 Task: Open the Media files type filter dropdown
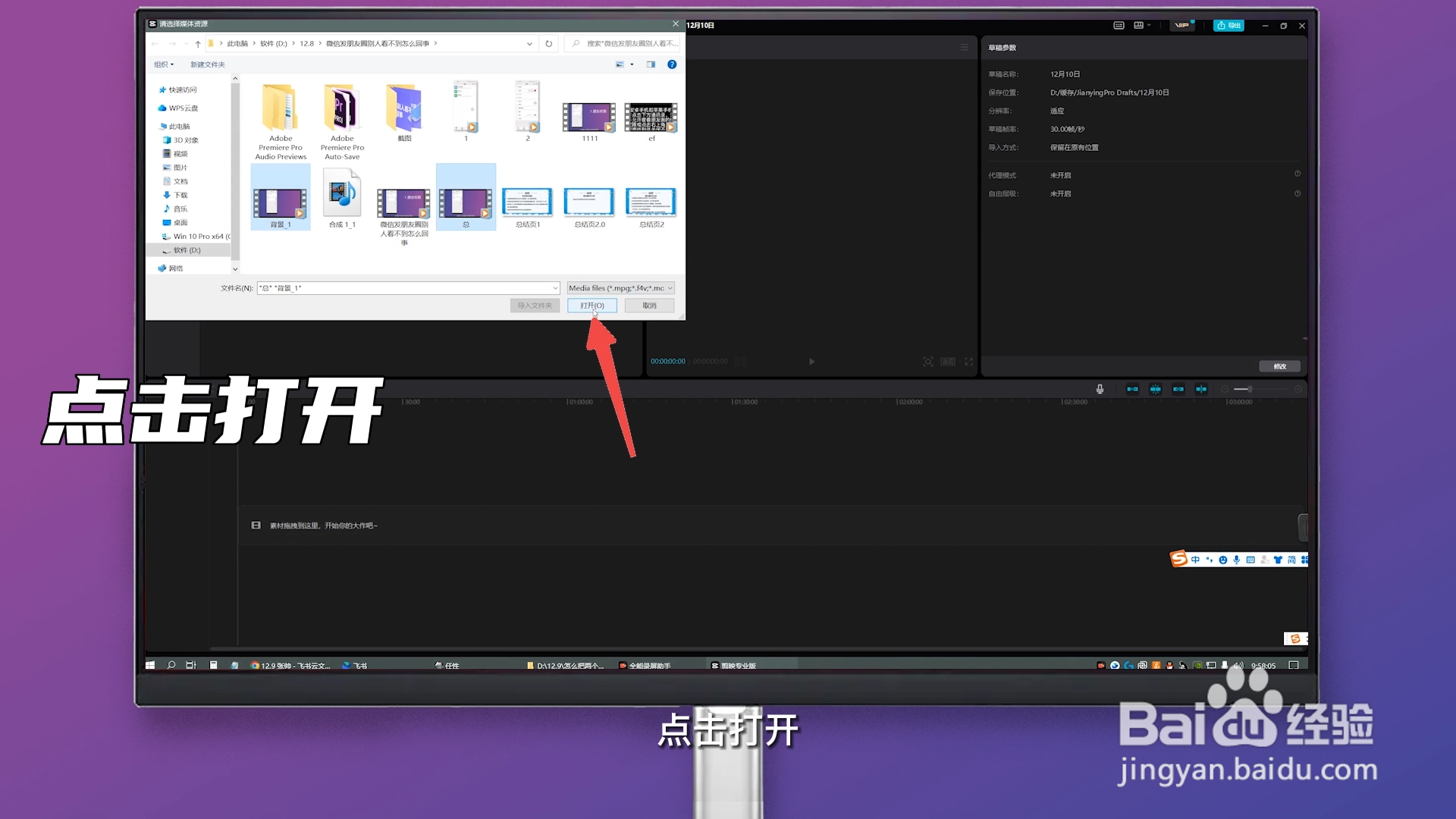point(620,288)
